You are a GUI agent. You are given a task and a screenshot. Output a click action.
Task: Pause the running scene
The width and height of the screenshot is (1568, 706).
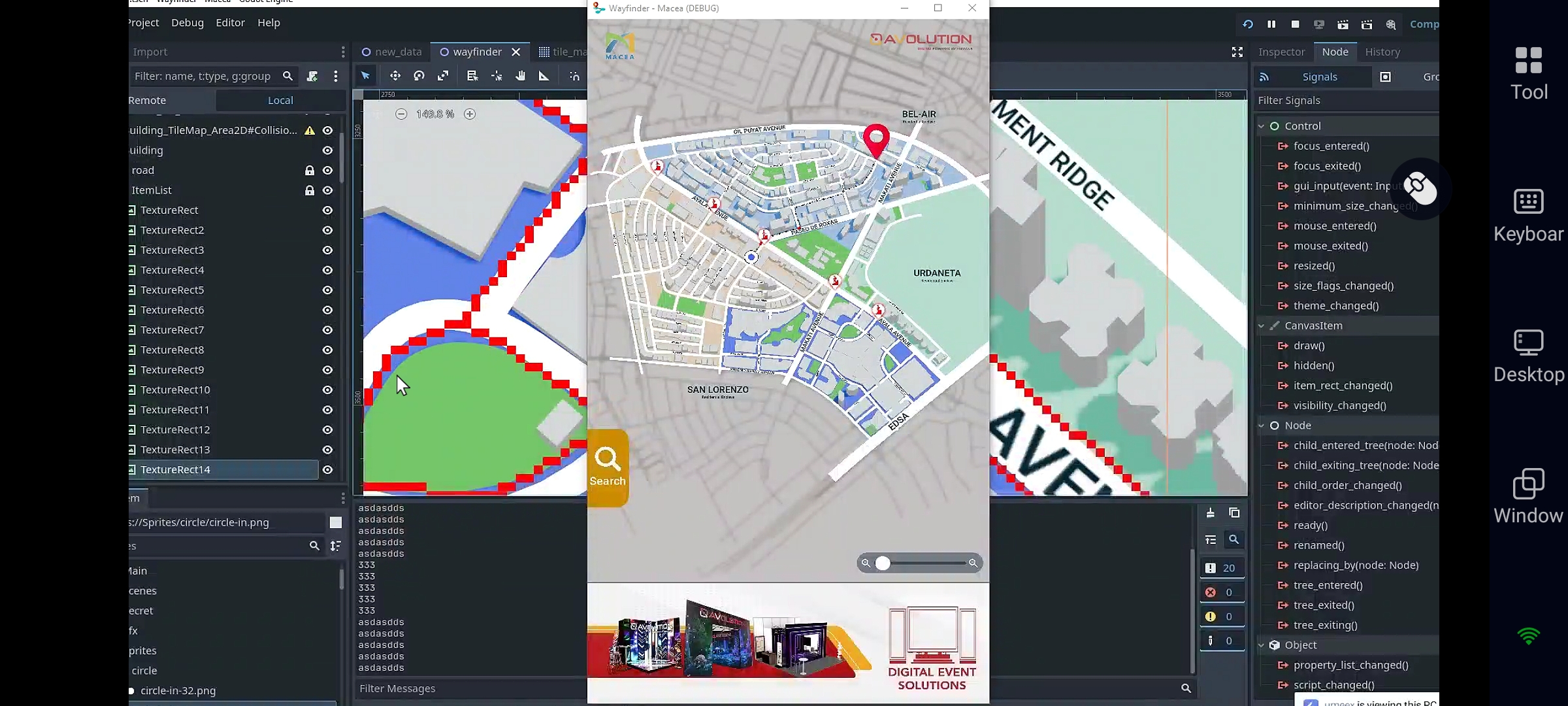[x=1271, y=24]
